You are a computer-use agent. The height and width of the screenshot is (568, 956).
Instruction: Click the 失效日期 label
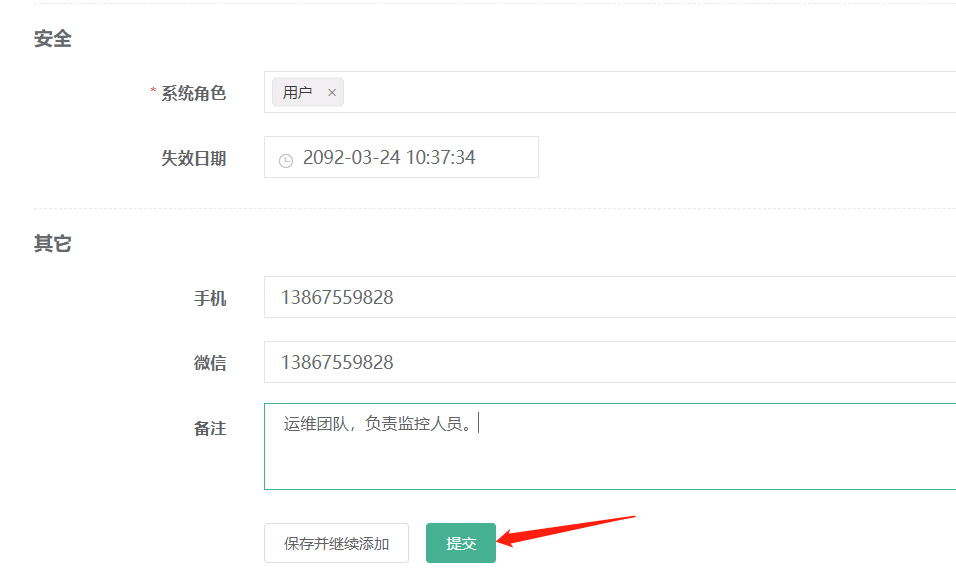(x=193, y=158)
